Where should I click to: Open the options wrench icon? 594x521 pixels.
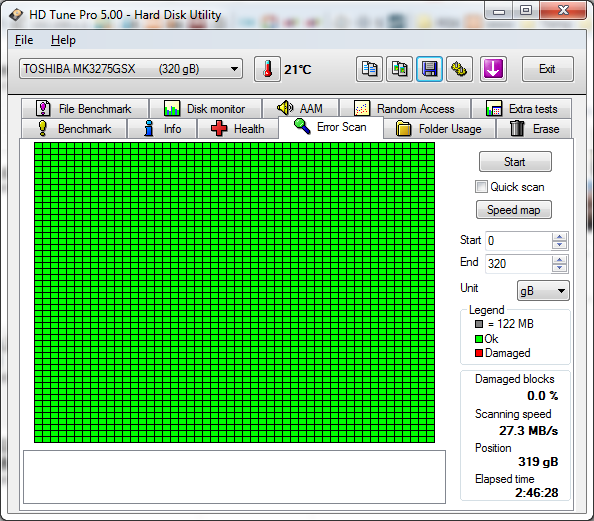[x=459, y=69]
